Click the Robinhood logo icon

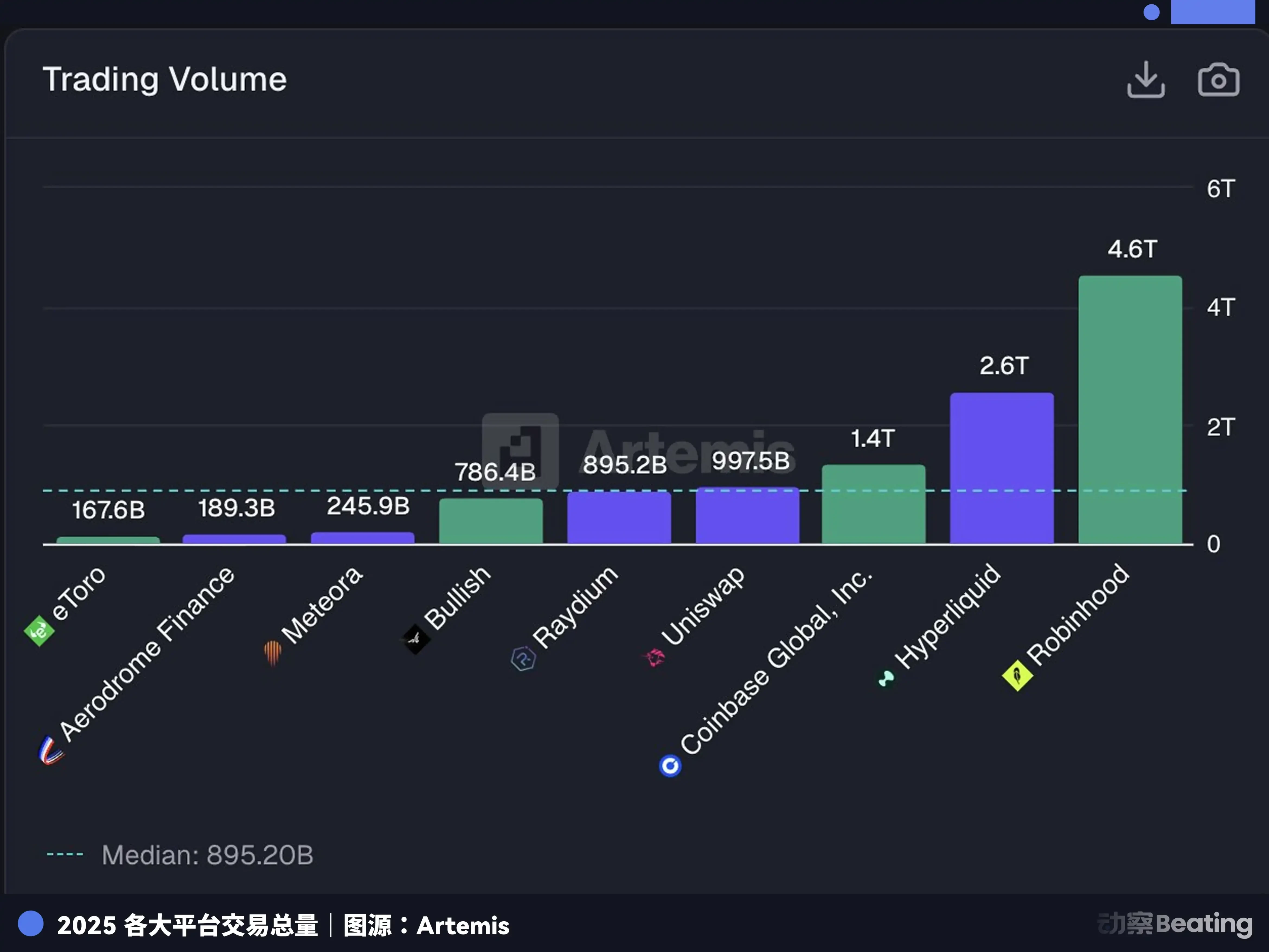point(1018,675)
